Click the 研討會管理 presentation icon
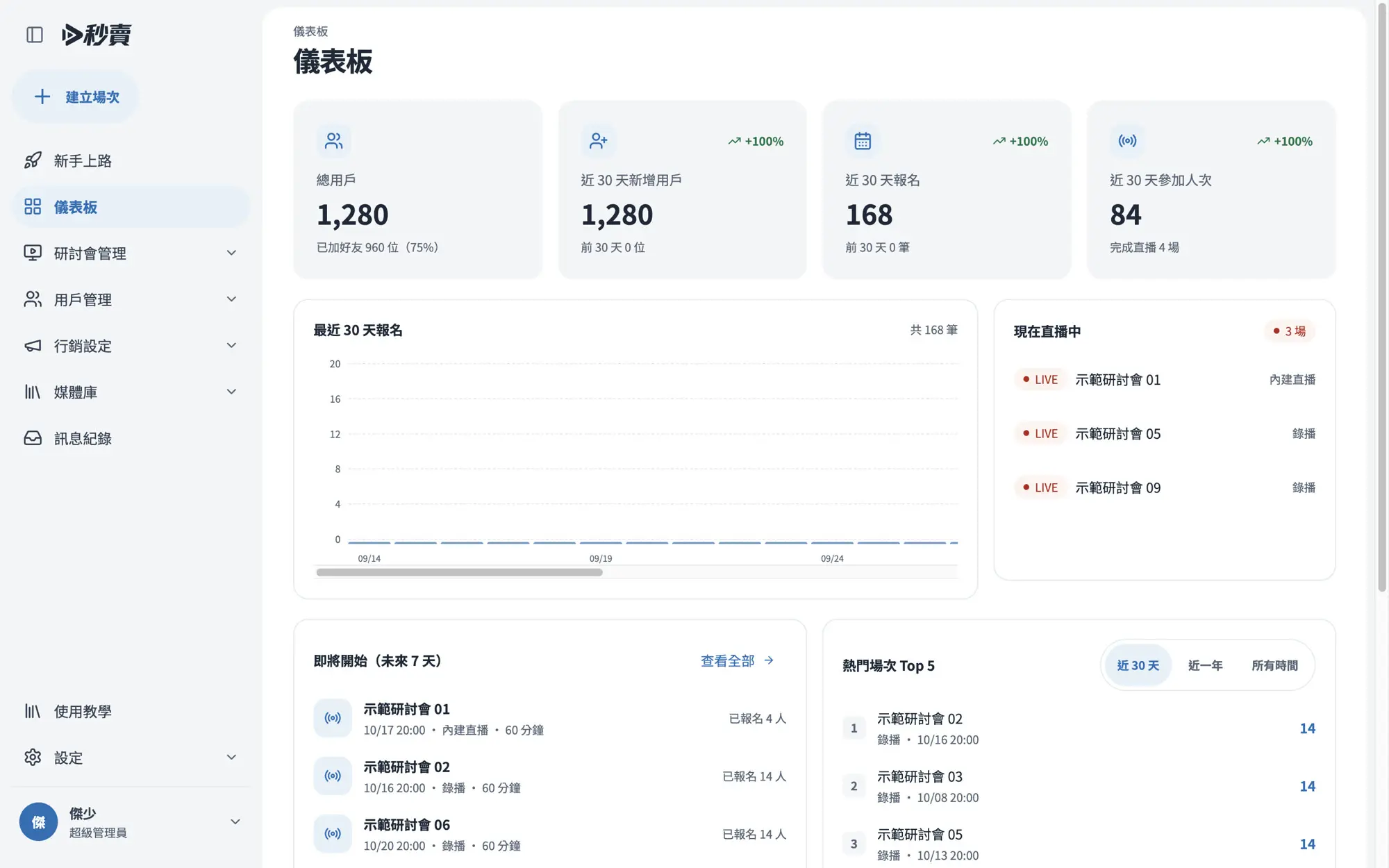The width and height of the screenshot is (1389, 868). coord(33,253)
